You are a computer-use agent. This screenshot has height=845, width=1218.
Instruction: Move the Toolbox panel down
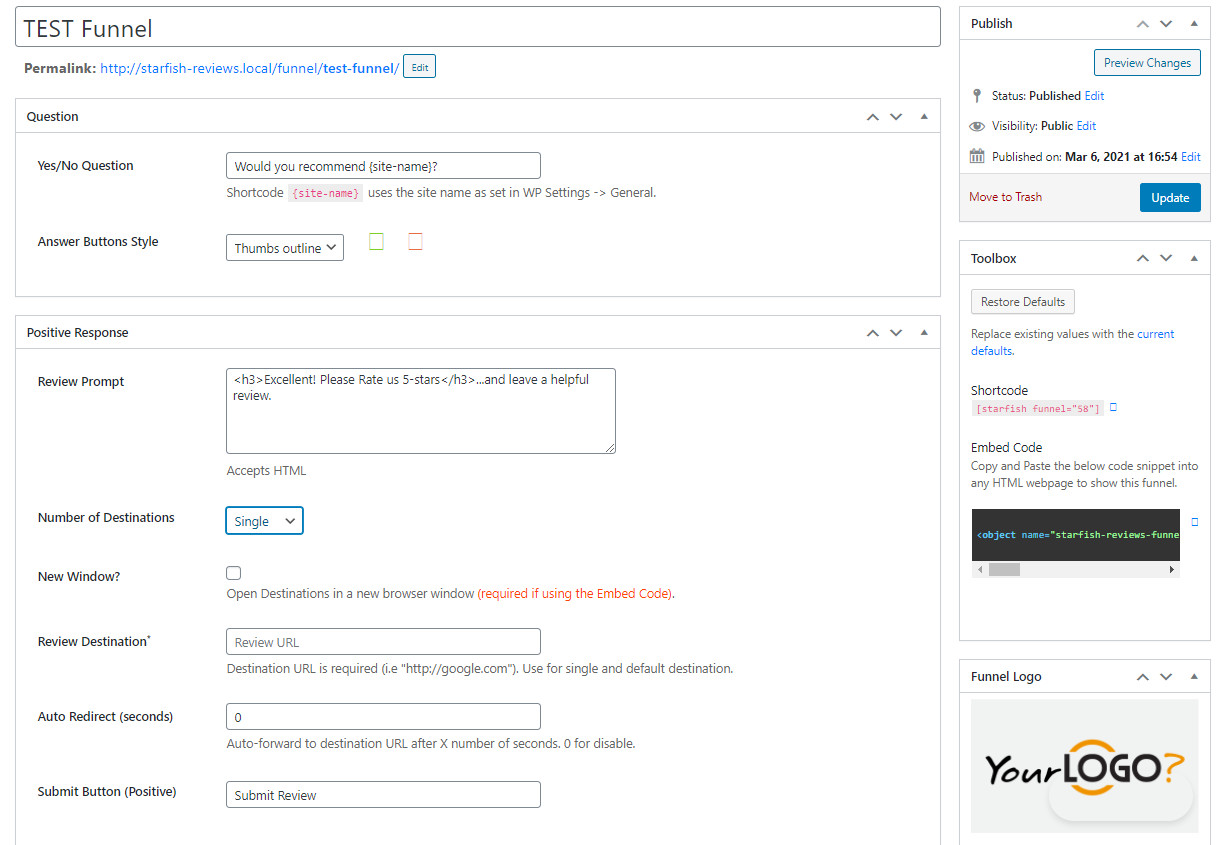[x=1166, y=258]
